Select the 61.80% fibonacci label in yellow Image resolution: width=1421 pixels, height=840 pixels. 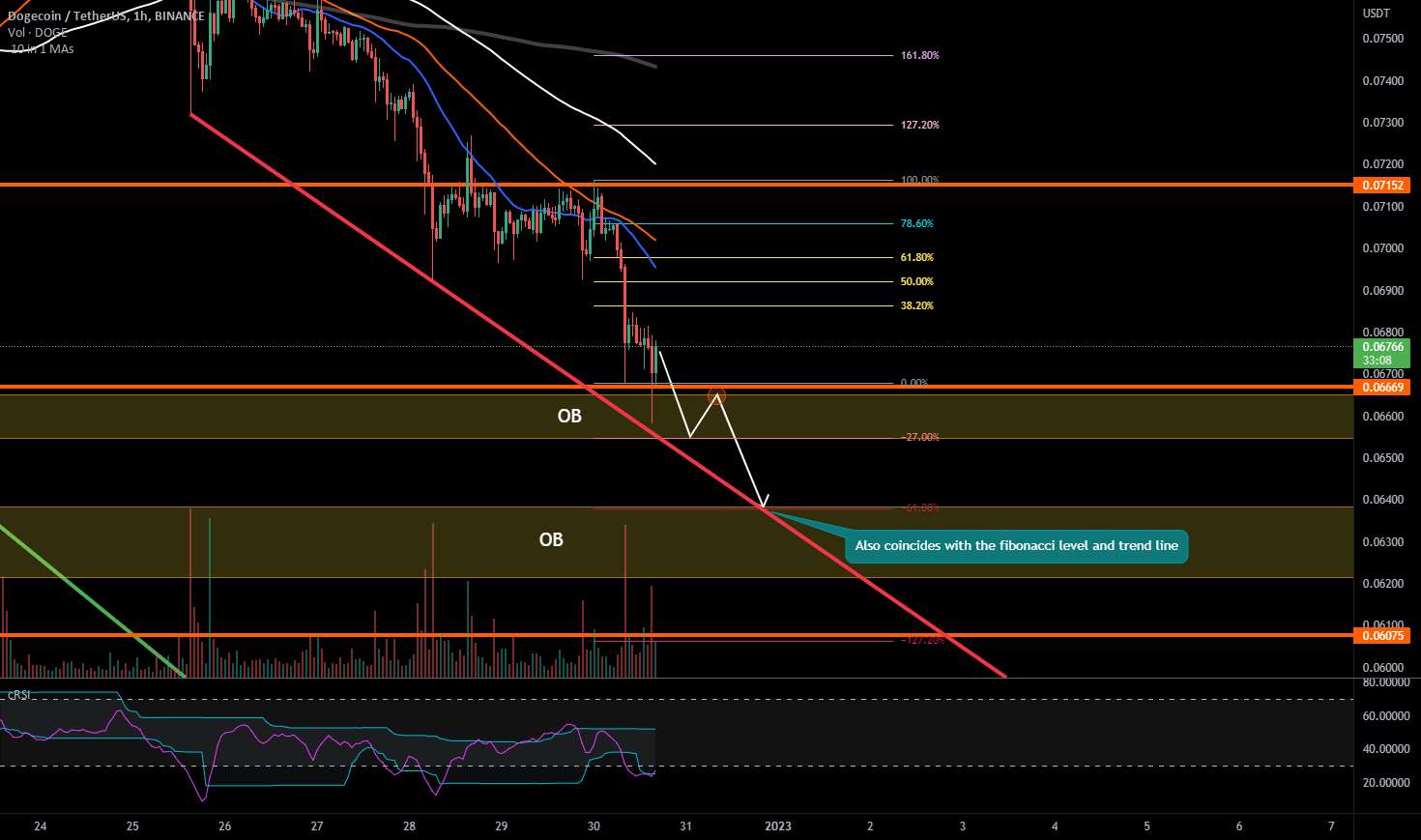click(916, 257)
